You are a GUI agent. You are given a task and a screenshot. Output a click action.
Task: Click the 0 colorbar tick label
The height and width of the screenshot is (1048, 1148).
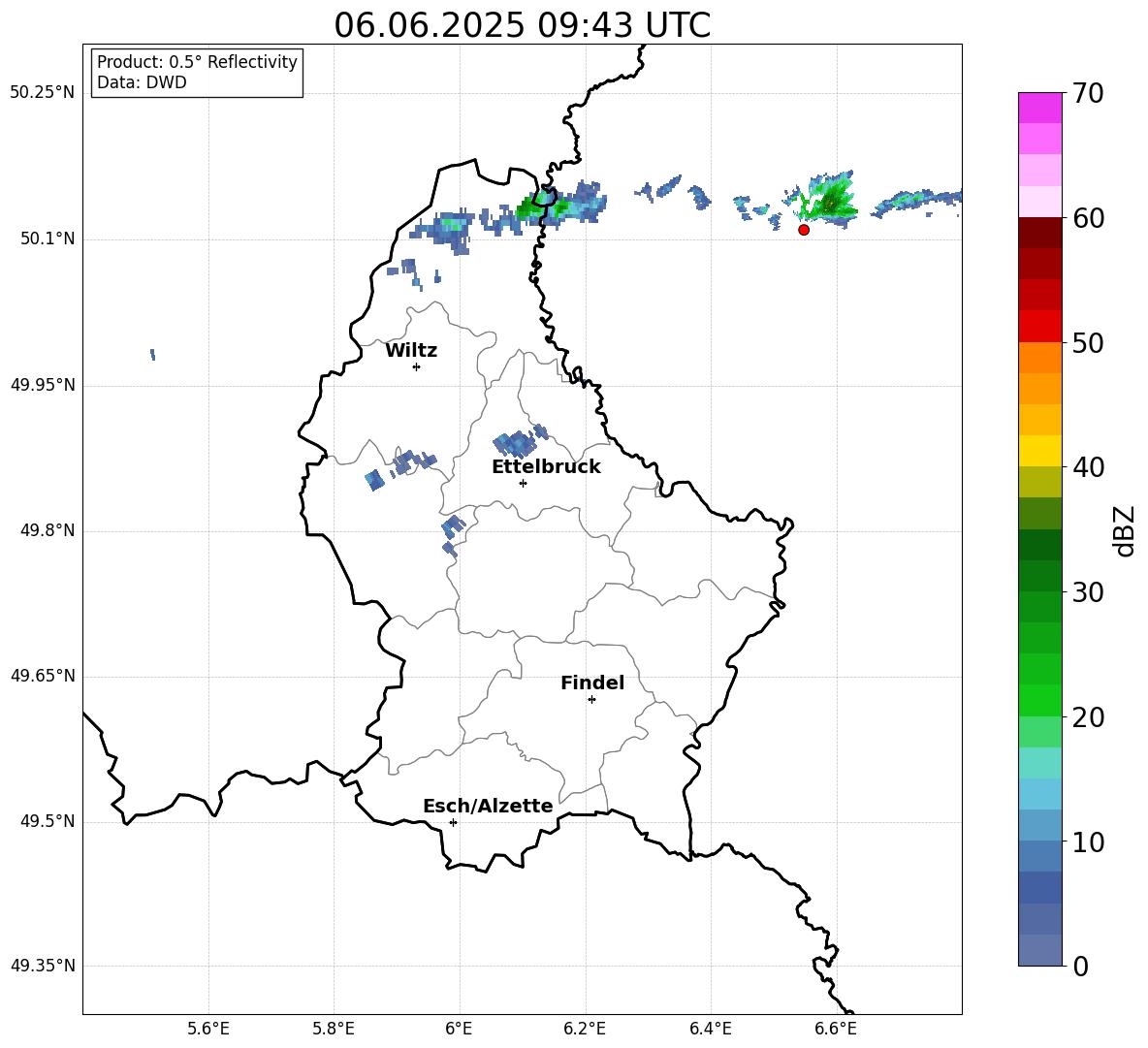pyautogui.click(x=1080, y=966)
